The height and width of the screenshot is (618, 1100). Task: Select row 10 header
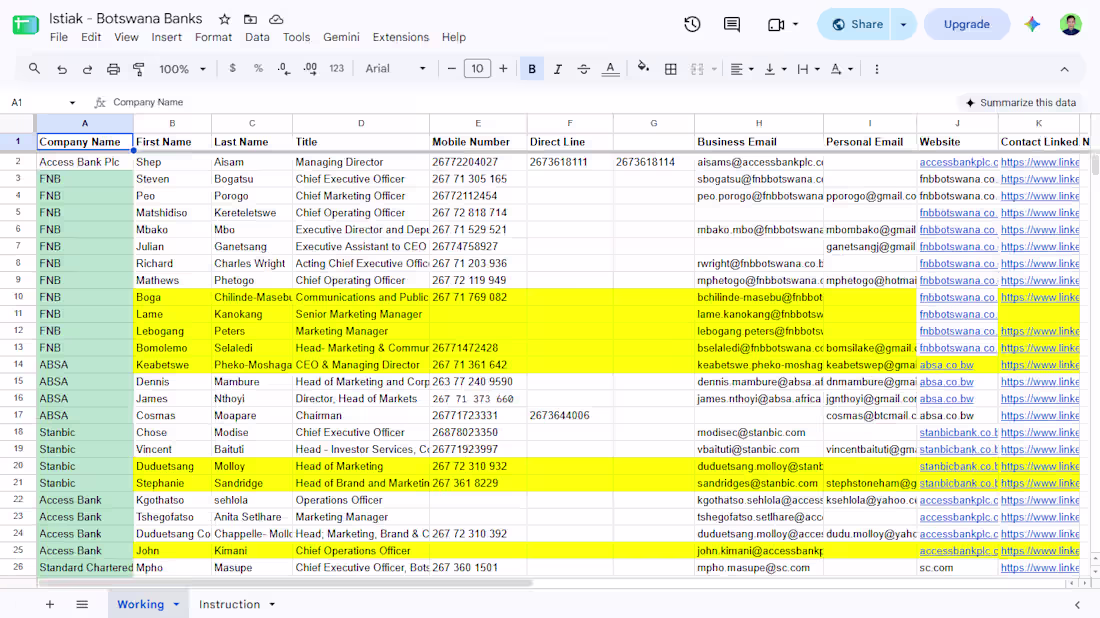click(18, 297)
